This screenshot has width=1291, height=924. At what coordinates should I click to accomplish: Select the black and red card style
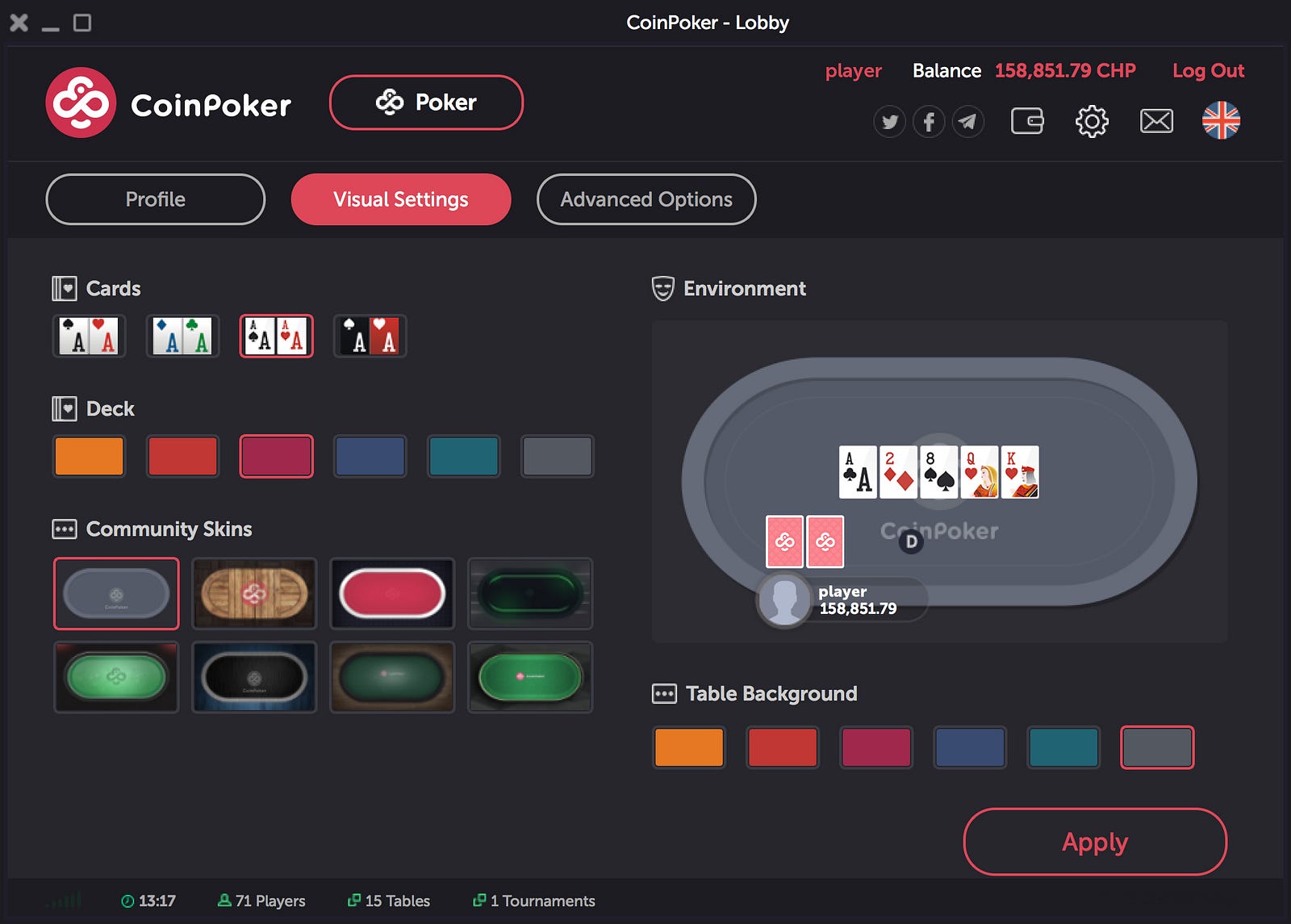coord(370,336)
